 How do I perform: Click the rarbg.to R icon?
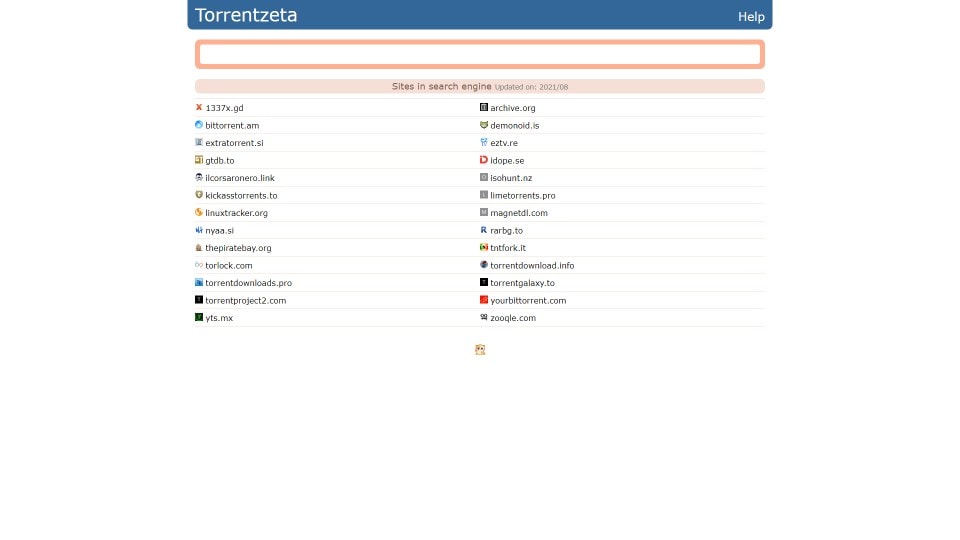pyautogui.click(x=484, y=230)
